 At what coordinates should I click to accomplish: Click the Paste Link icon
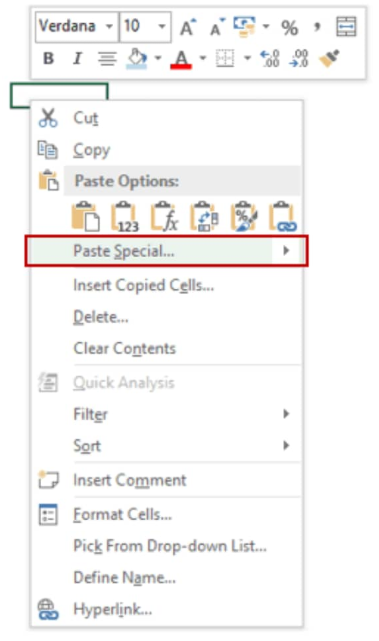coord(283,217)
